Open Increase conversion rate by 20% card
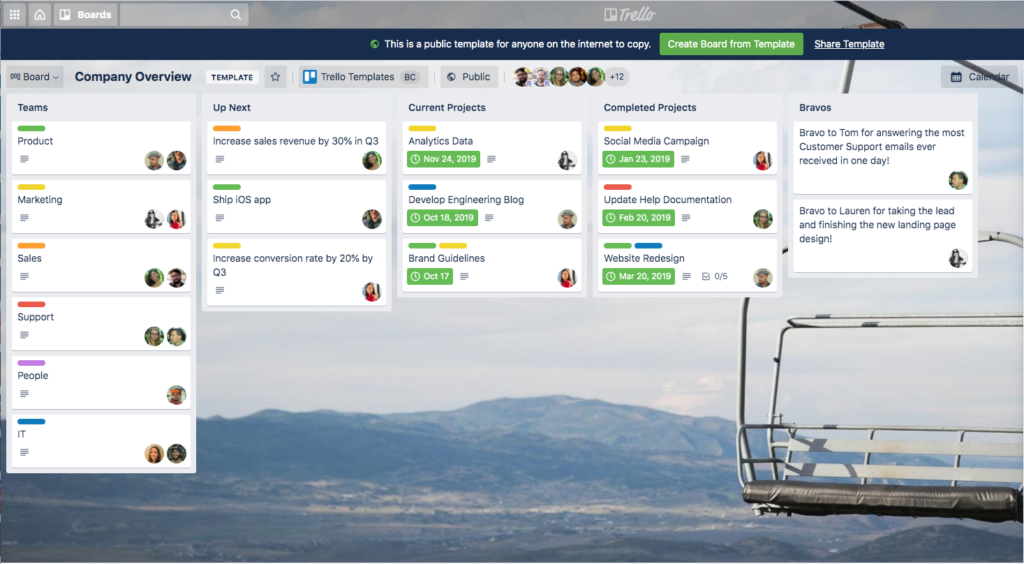The height and width of the screenshot is (564, 1024). (x=296, y=272)
